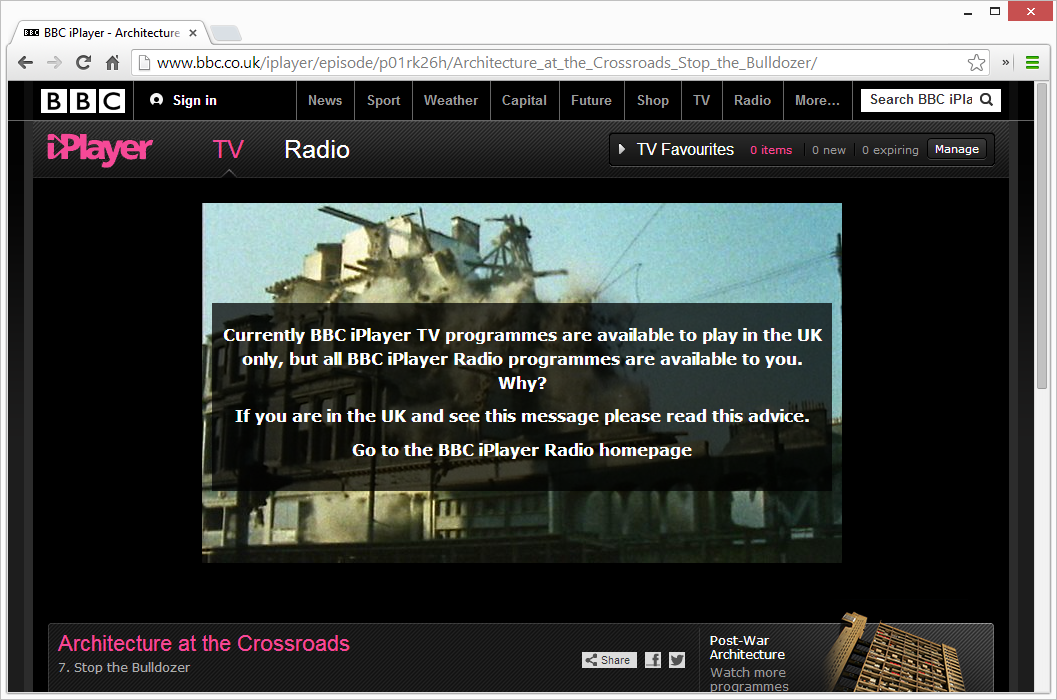Open the Capital section
Screen dimensions: 1057x700
pyautogui.click(x=524, y=100)
